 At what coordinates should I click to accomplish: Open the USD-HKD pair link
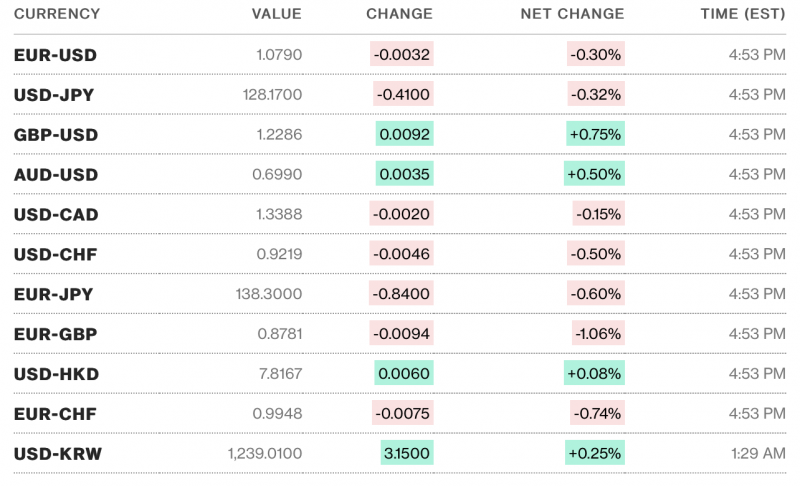pos(56,374)
